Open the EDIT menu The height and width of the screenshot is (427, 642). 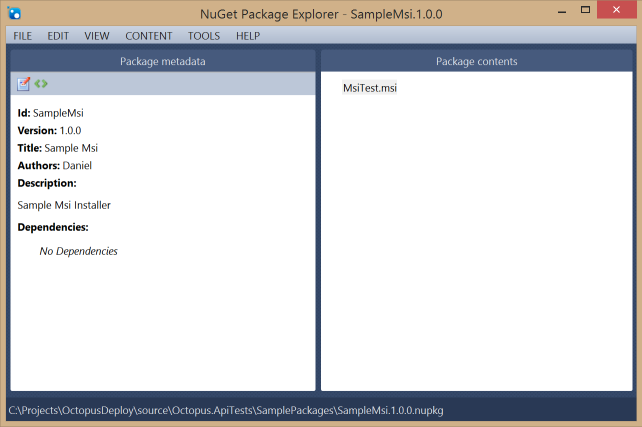(x=58, y=36)
